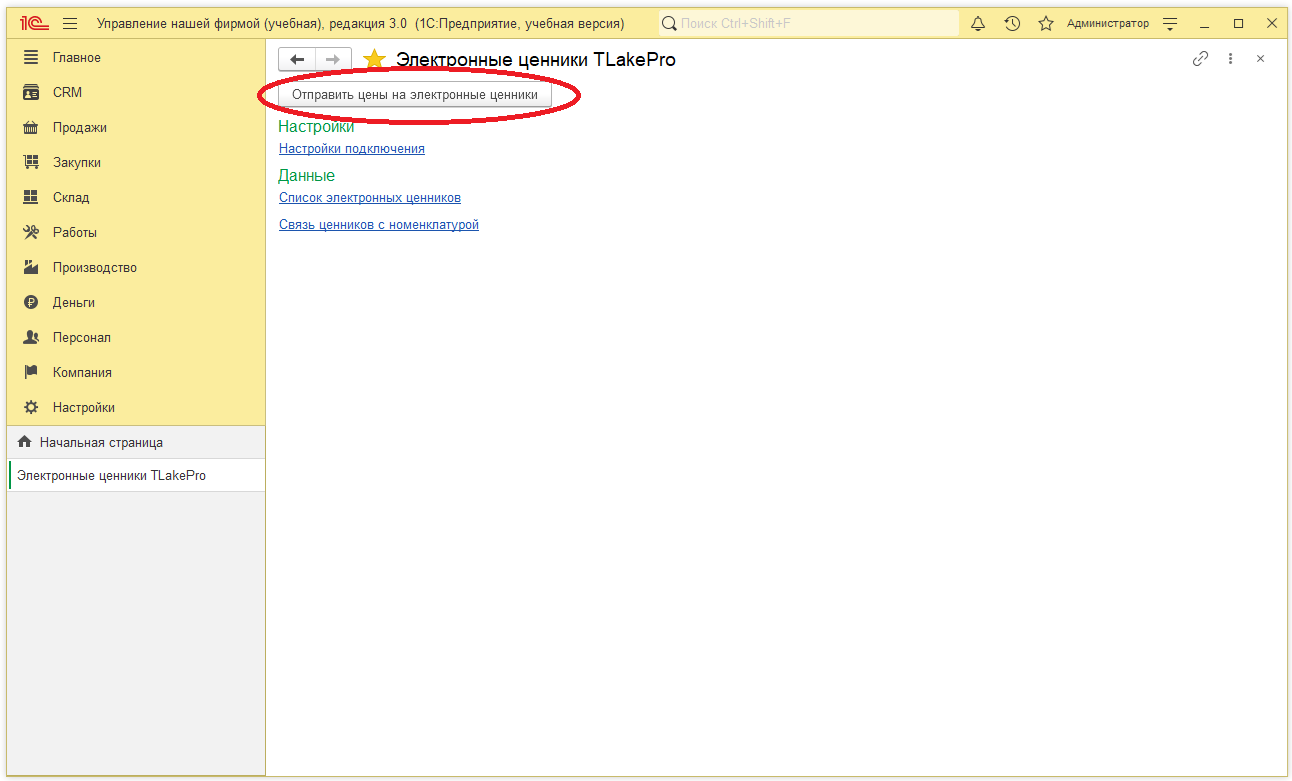
Task: Open the CRM section in sidebar
Action: pos(67,92)
